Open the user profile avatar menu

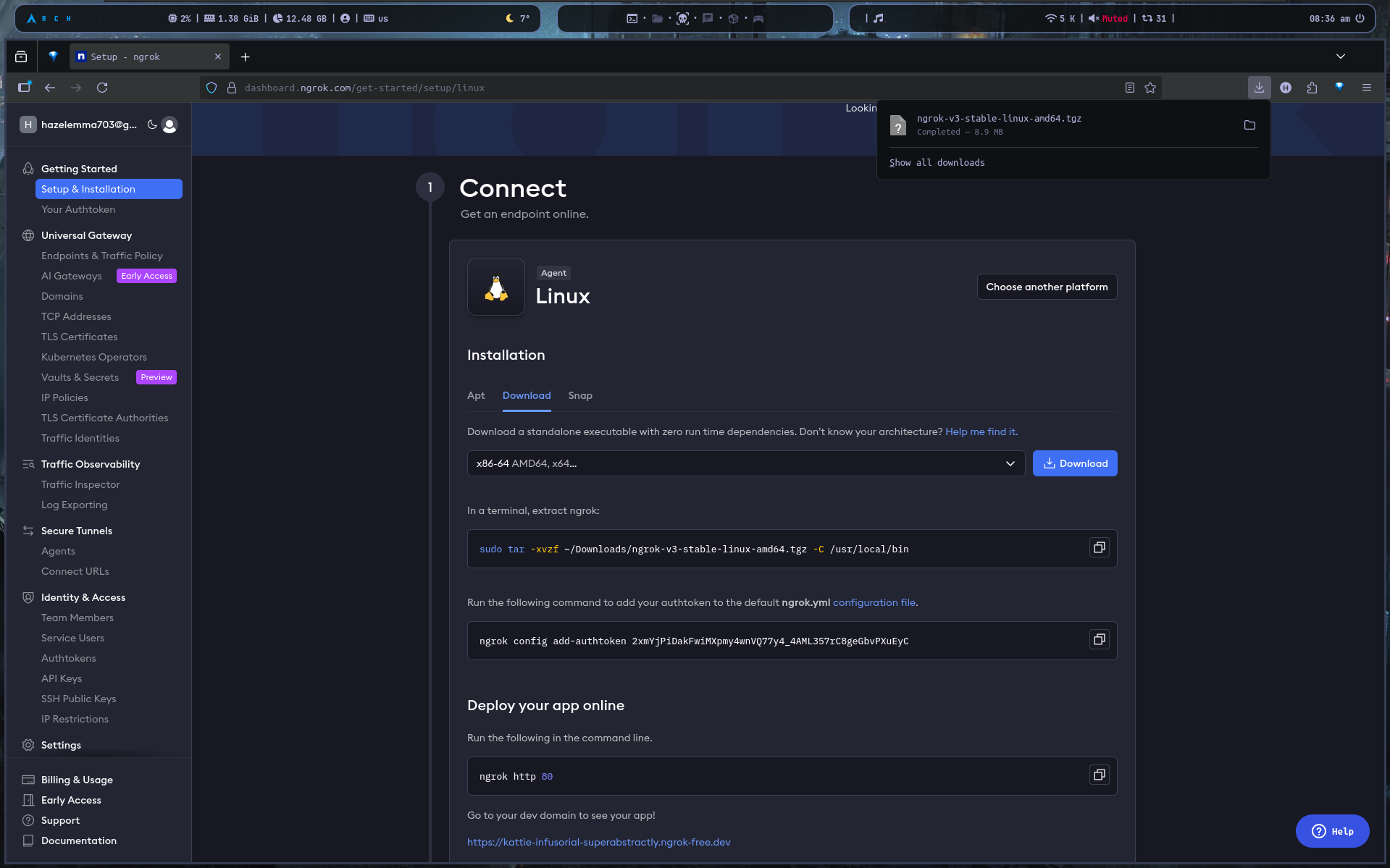(169, 125)
